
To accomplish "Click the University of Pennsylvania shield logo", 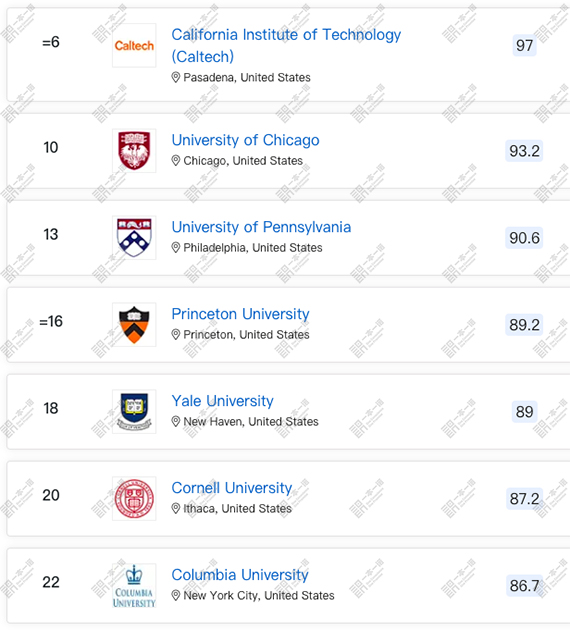I will pyautogui.click(x=134, y=237).
